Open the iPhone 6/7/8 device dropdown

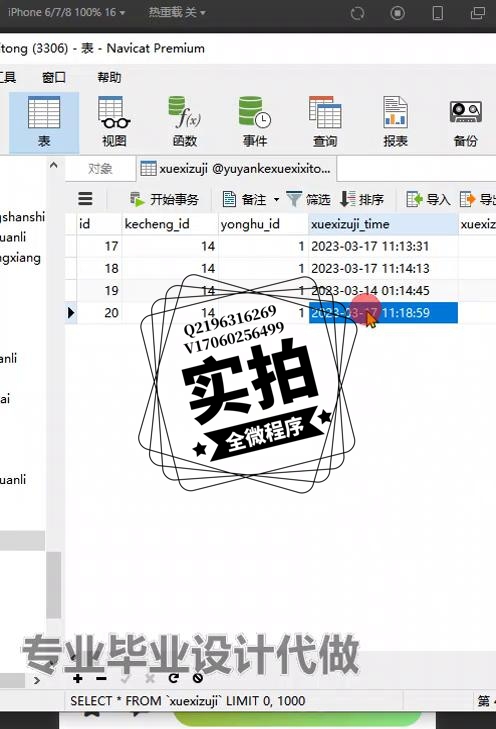coord(66,13)
